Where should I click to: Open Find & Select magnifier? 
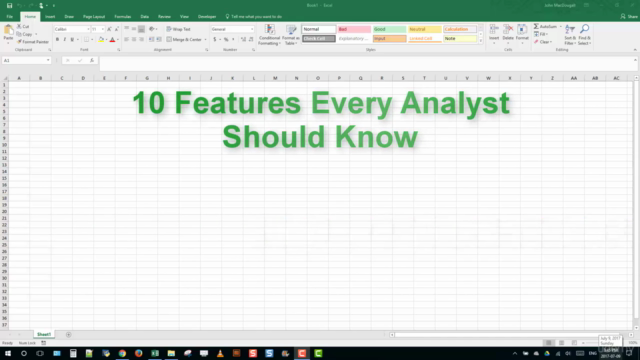pyautogui.click(x=584, y=35)
